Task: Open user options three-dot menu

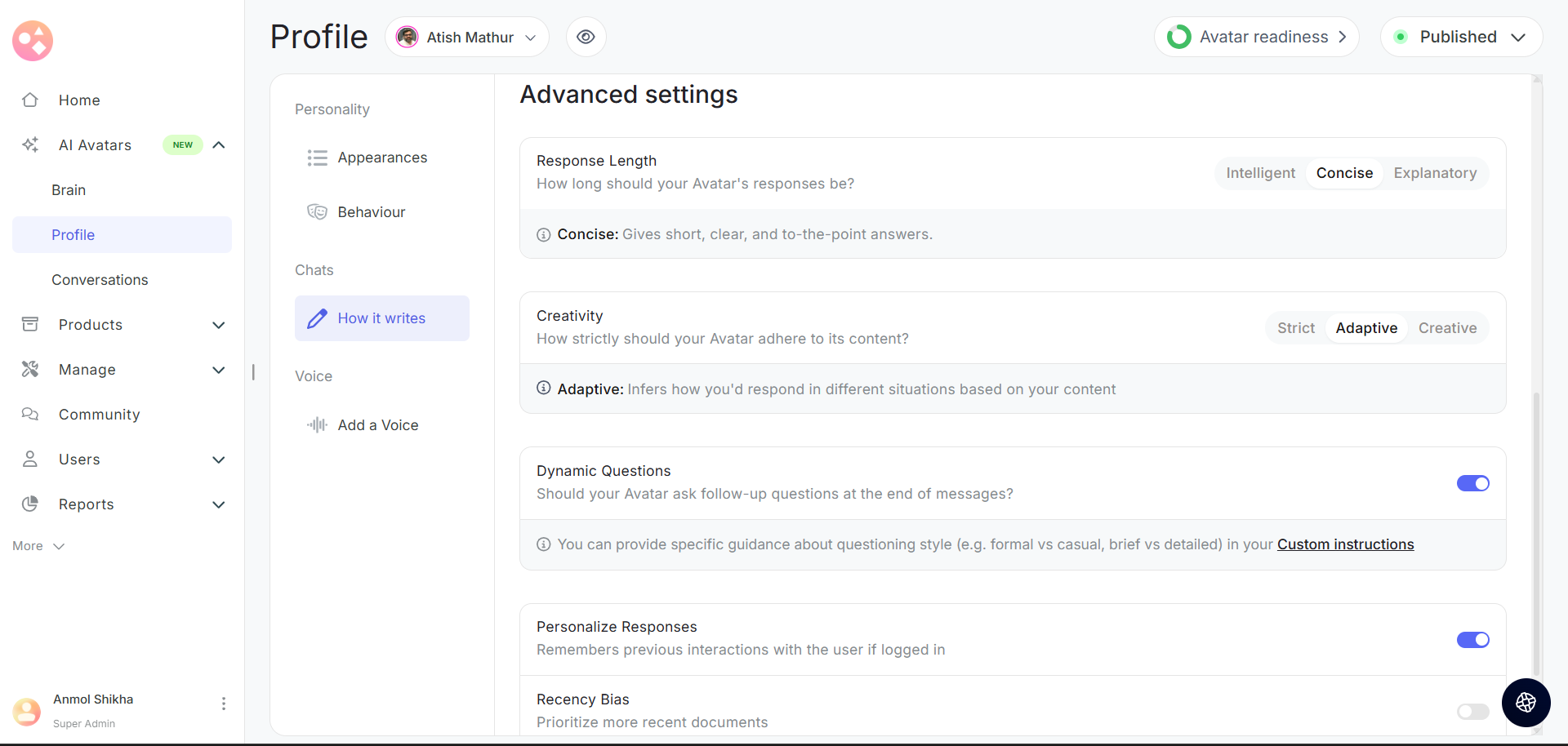Action: 223,703
